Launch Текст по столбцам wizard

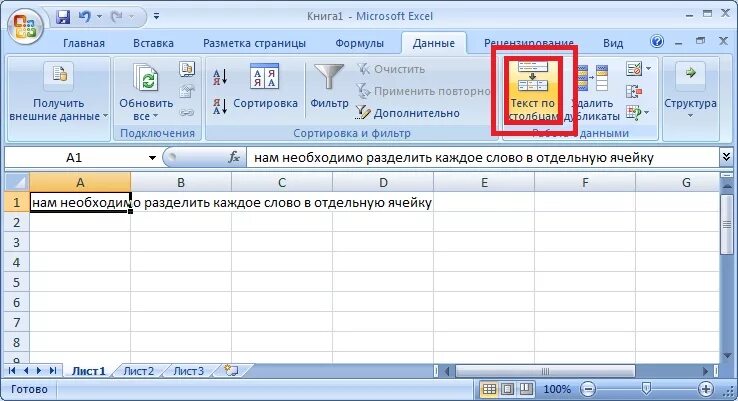(x=533, y=90)
